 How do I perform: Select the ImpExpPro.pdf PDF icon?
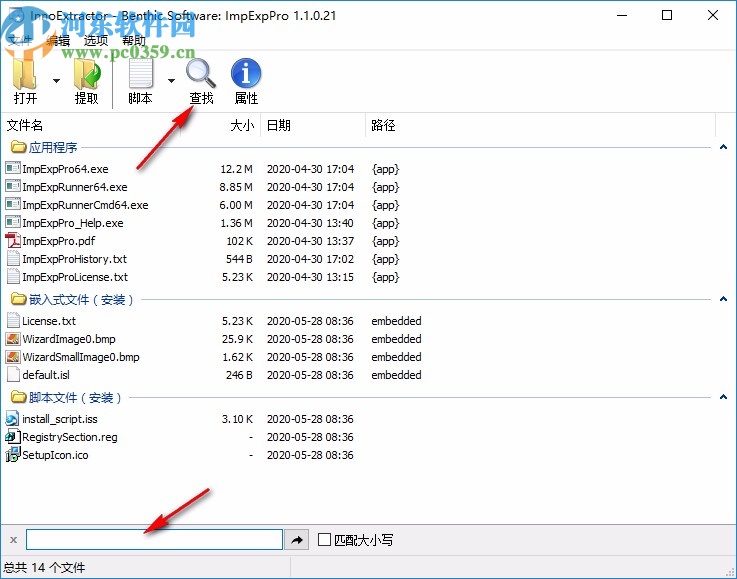pyautogui.click(x=13, y=241)
